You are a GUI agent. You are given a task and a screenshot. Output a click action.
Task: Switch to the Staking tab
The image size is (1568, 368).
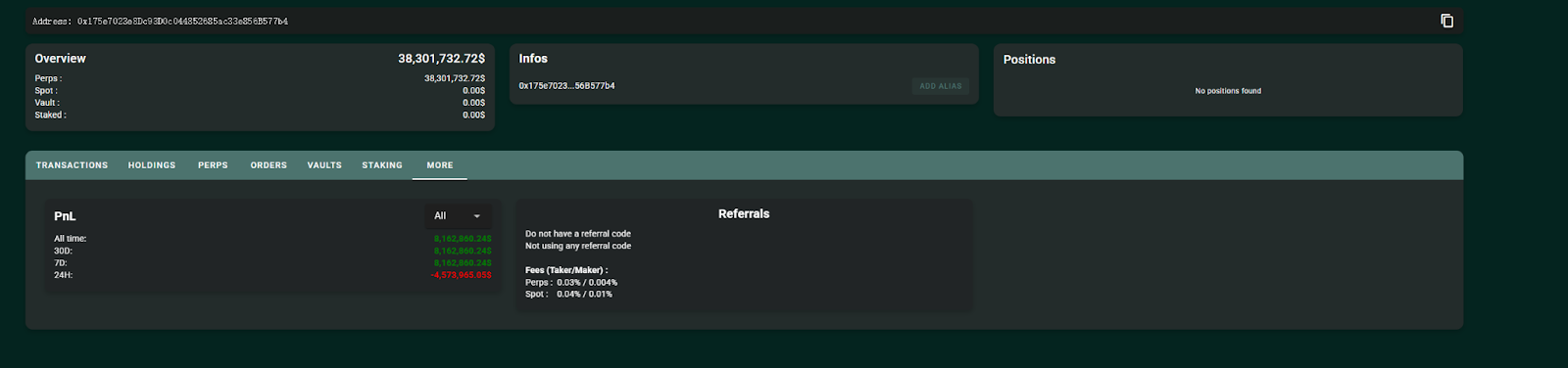point(382,165)
